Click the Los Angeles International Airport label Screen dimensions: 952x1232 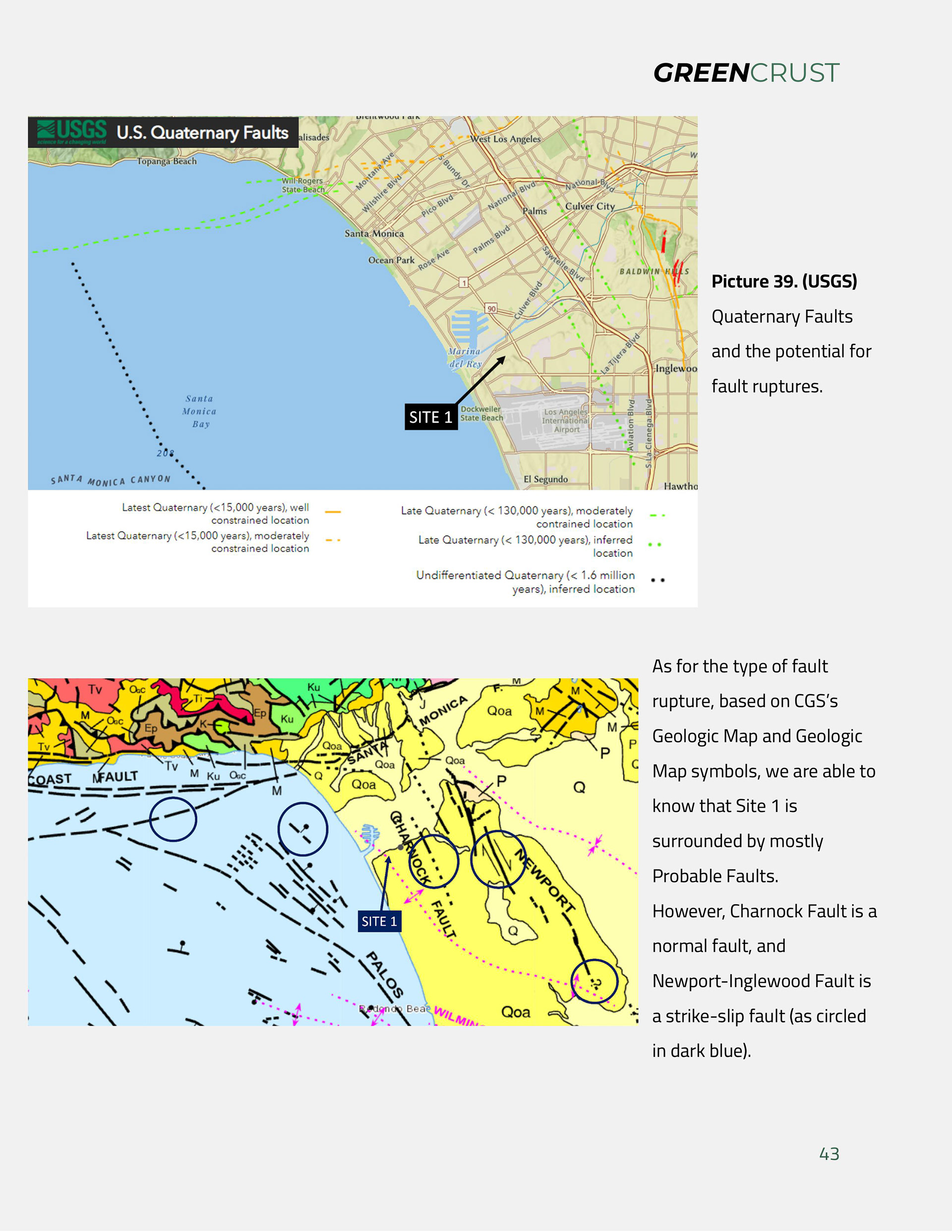tap(565, 420)
